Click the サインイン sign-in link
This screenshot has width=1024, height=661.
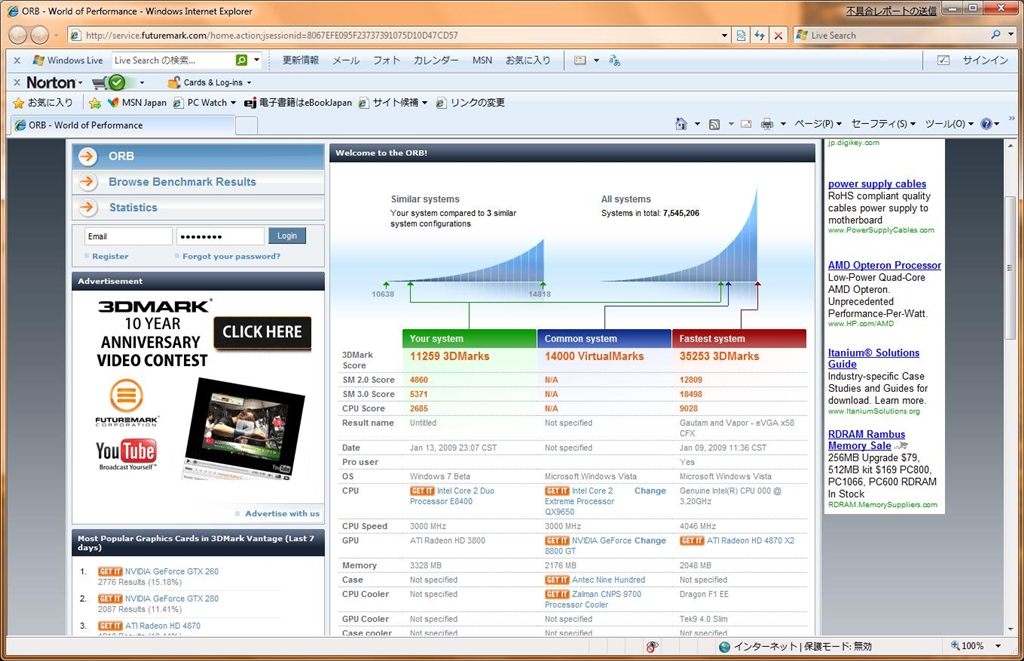click(x=985, y=60)
